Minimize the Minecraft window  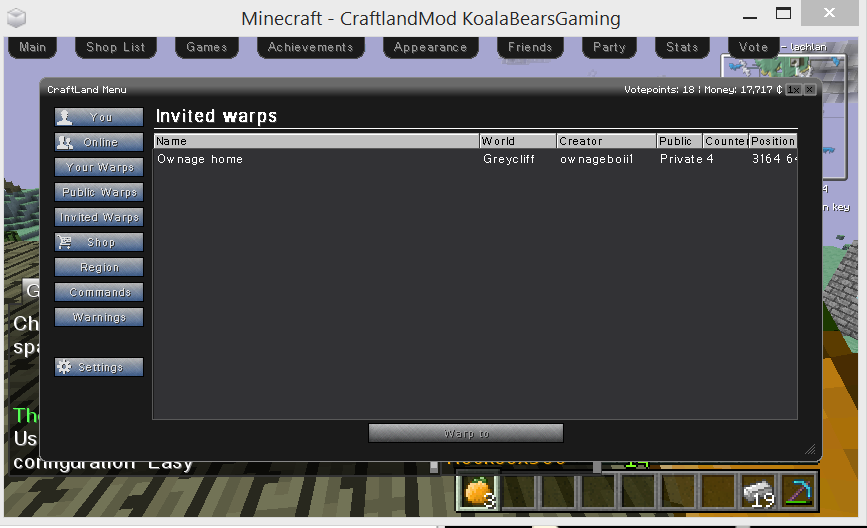coord(750,17)
